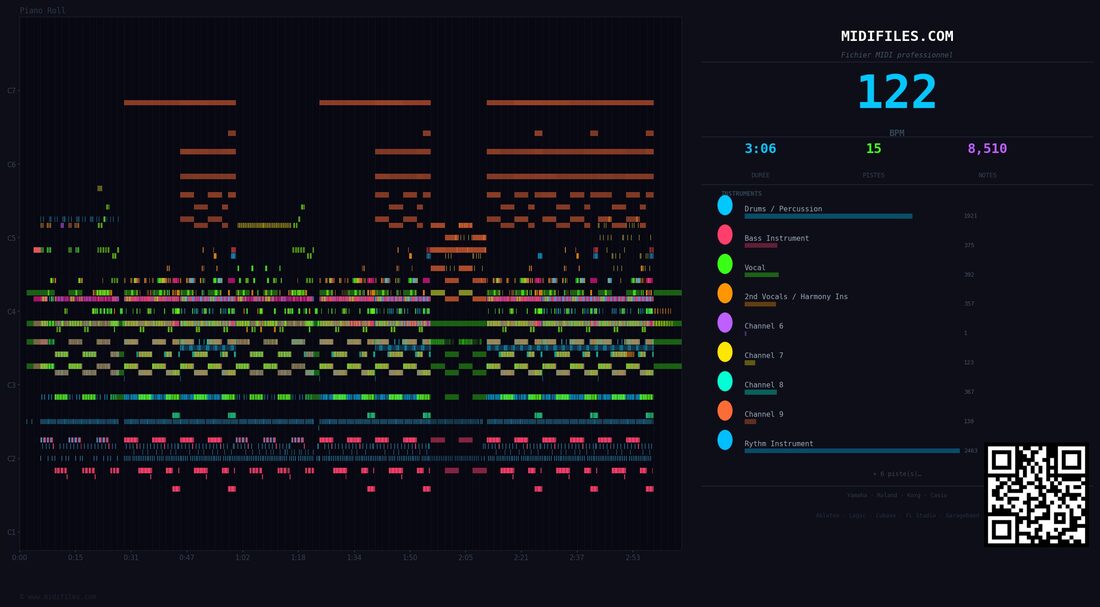The height and width of the screenshot is (607, 1100).
Task: Click the 0:31 time axis label
Action: tap(131, 557)
